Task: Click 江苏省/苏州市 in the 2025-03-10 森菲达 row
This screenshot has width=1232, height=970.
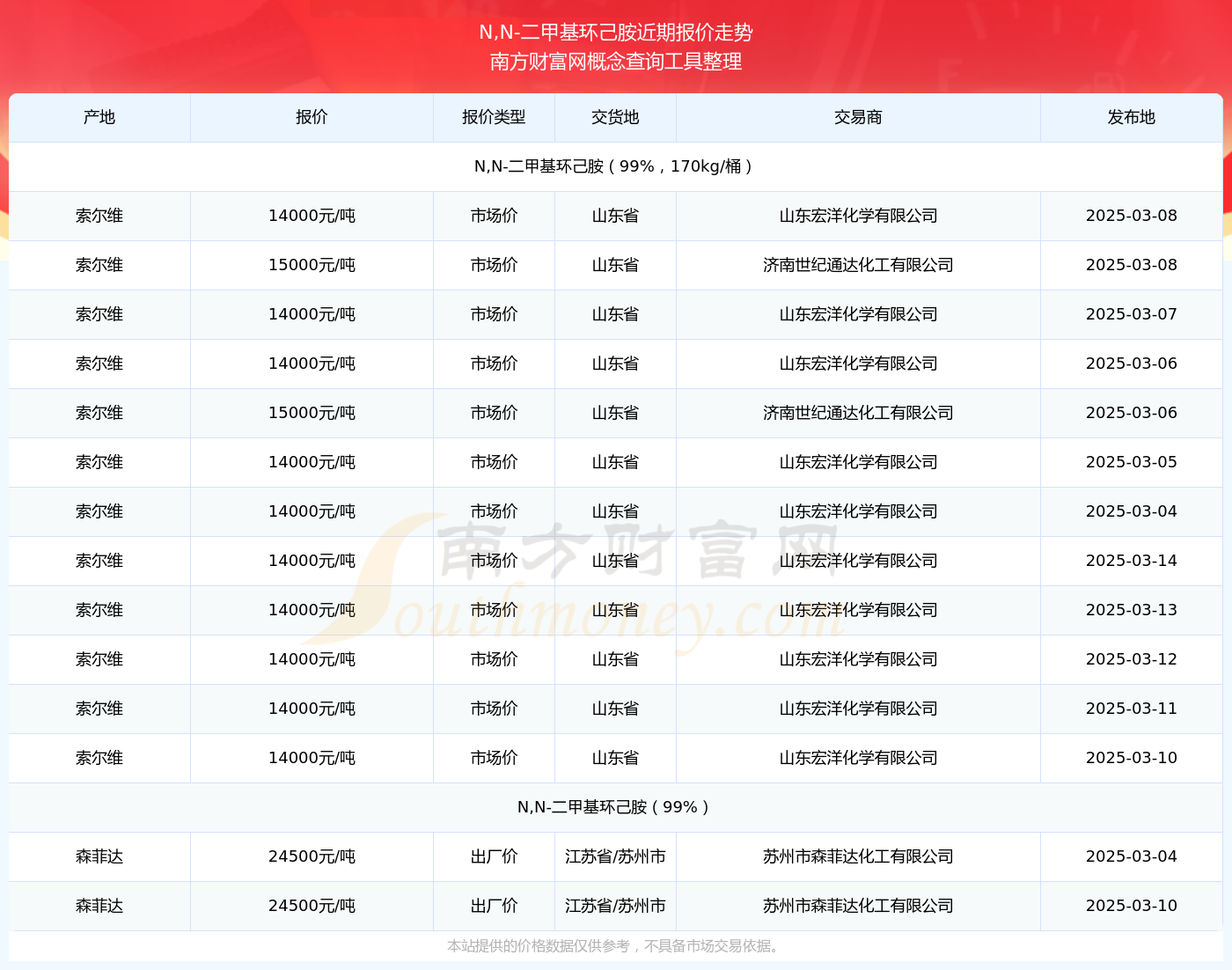Action: click(615, 906)
